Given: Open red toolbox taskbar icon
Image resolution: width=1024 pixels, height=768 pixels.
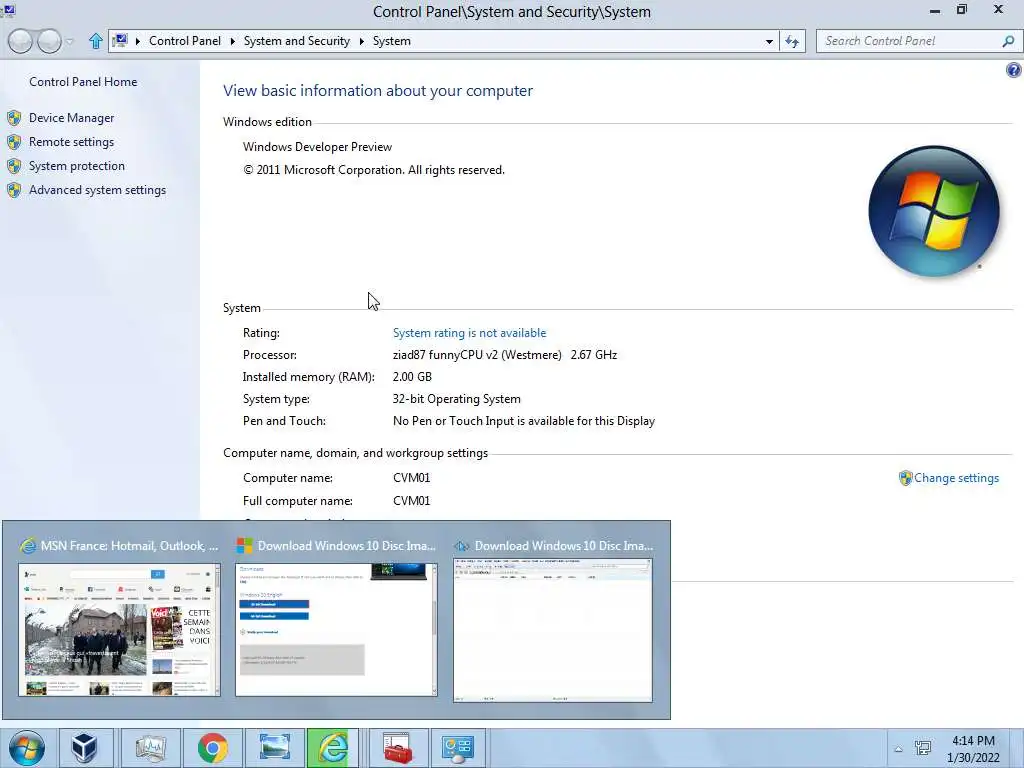Looking at the screenshot, I should click(x=398, y=748).
